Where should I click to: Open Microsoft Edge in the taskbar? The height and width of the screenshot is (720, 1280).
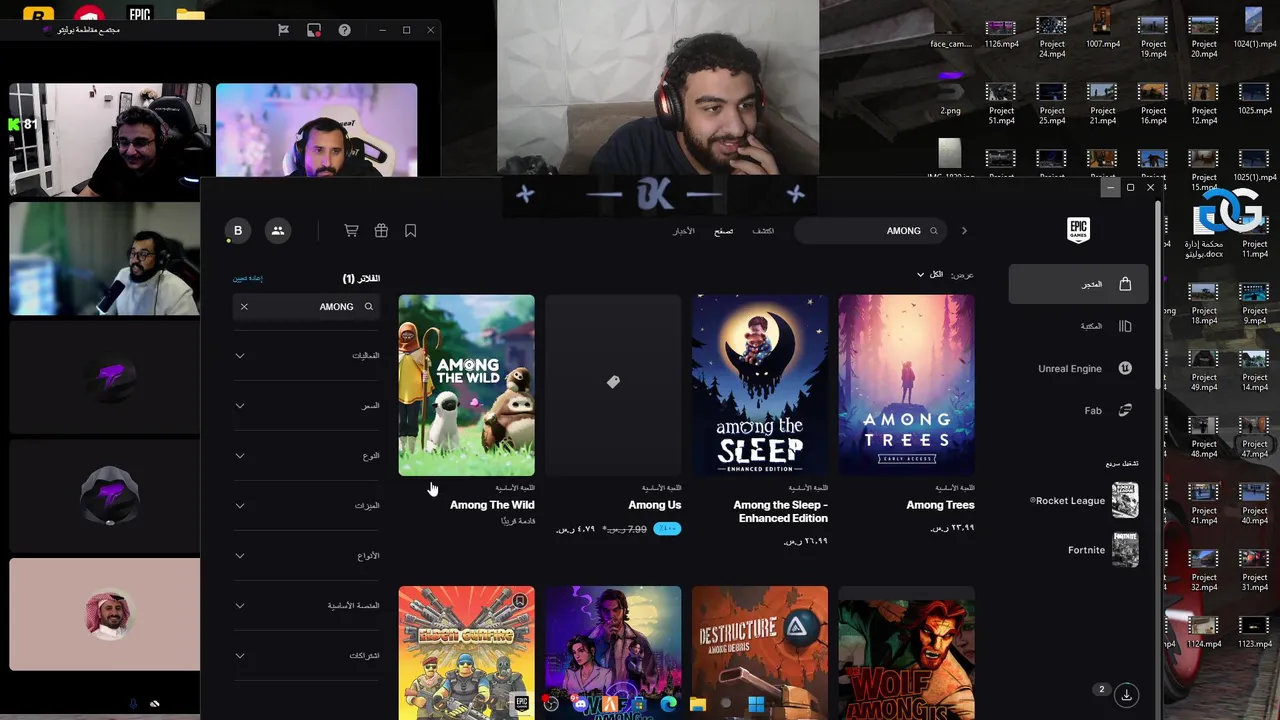coord(668,704)
